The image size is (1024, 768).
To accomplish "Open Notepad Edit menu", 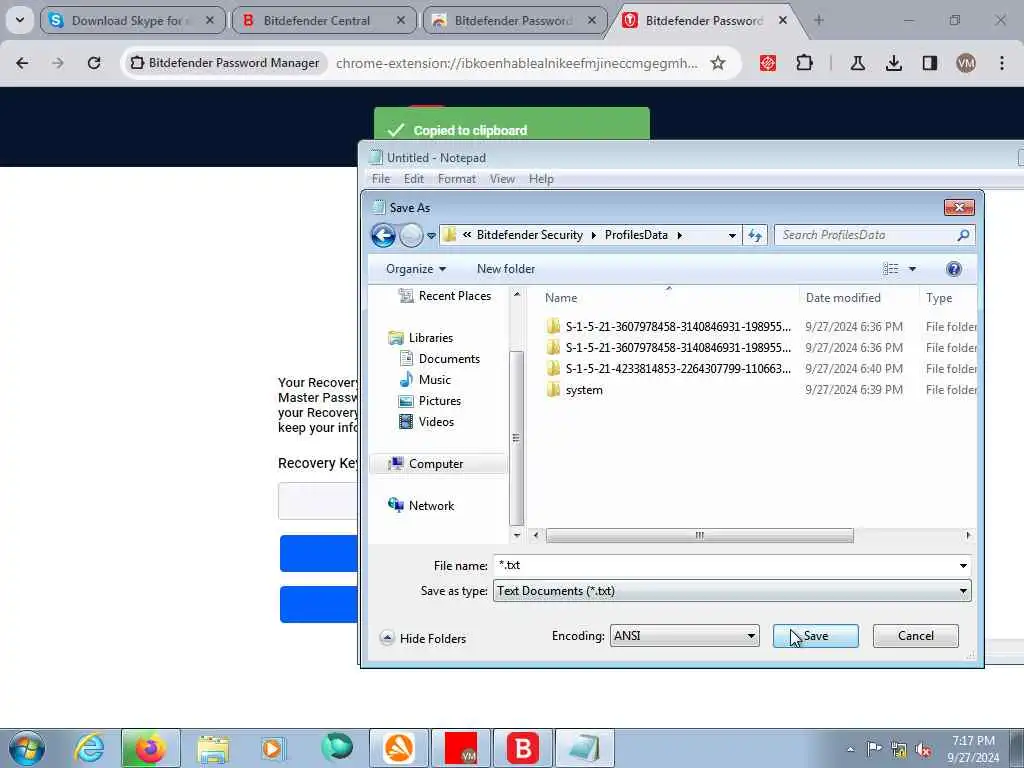I will pos(413,179).
